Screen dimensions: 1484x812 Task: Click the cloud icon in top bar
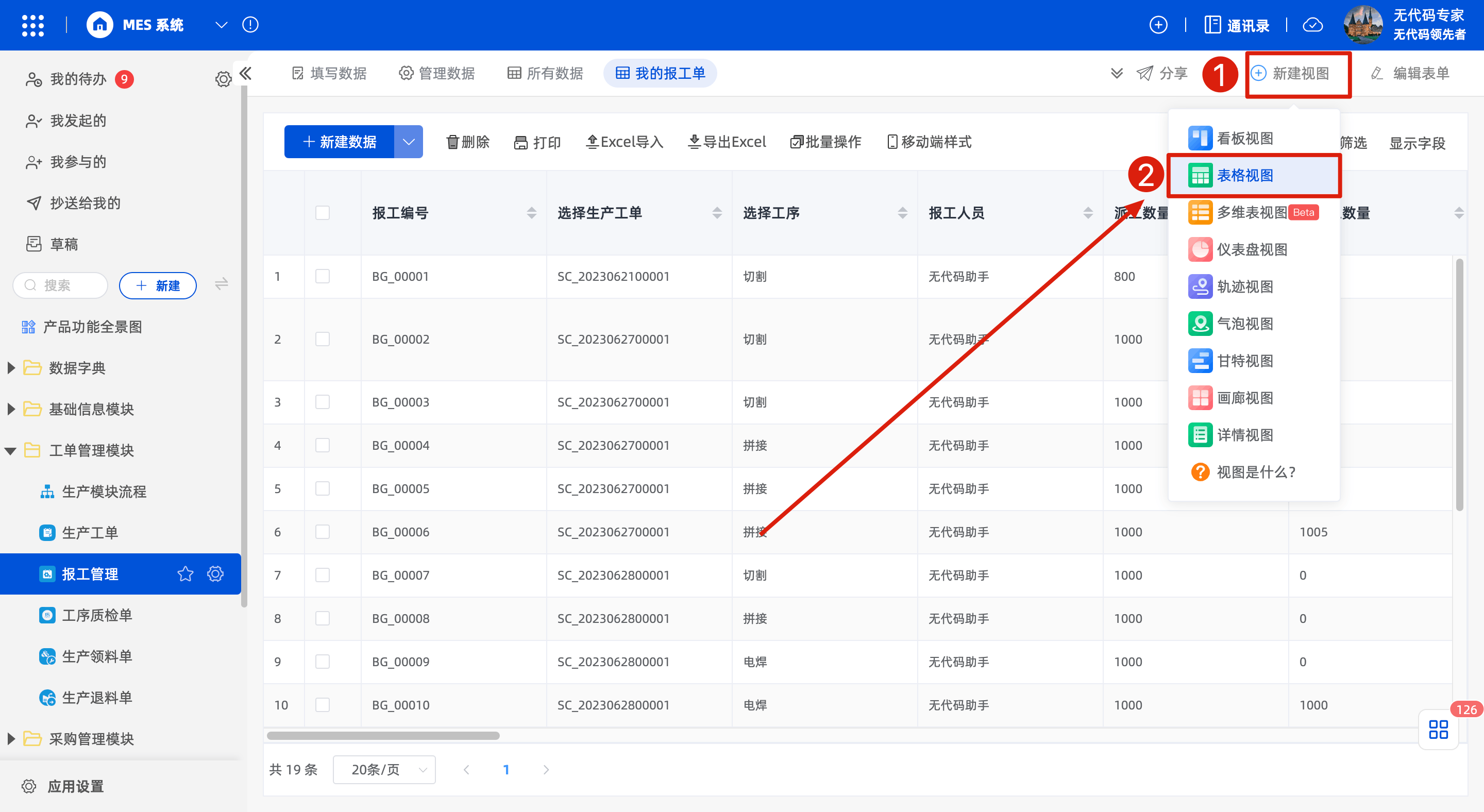(x=1313, y=25)
